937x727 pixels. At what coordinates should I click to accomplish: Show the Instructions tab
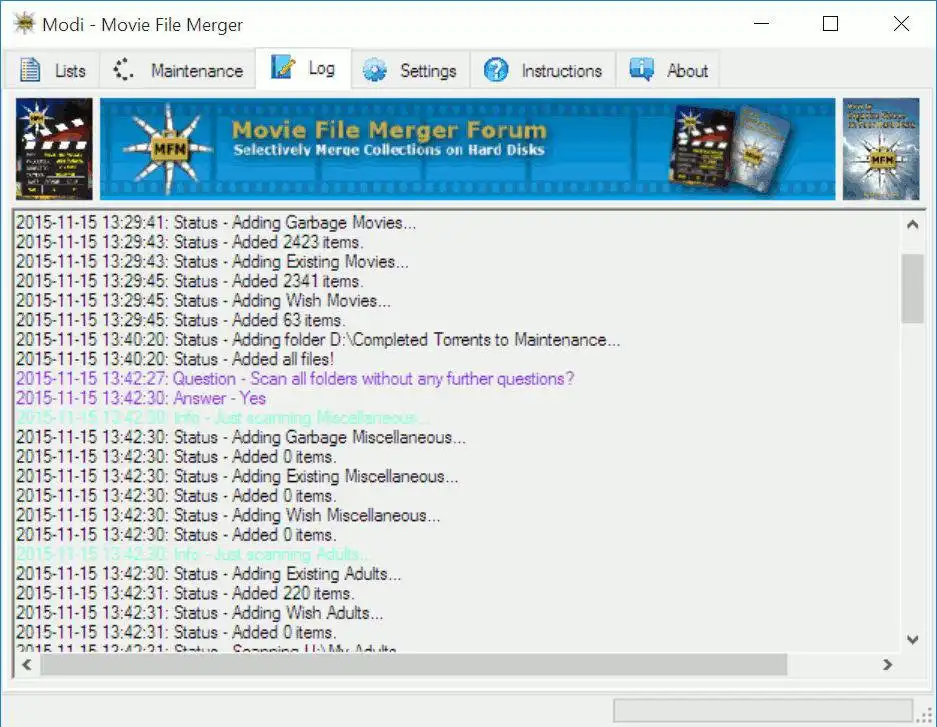[543, 70]
